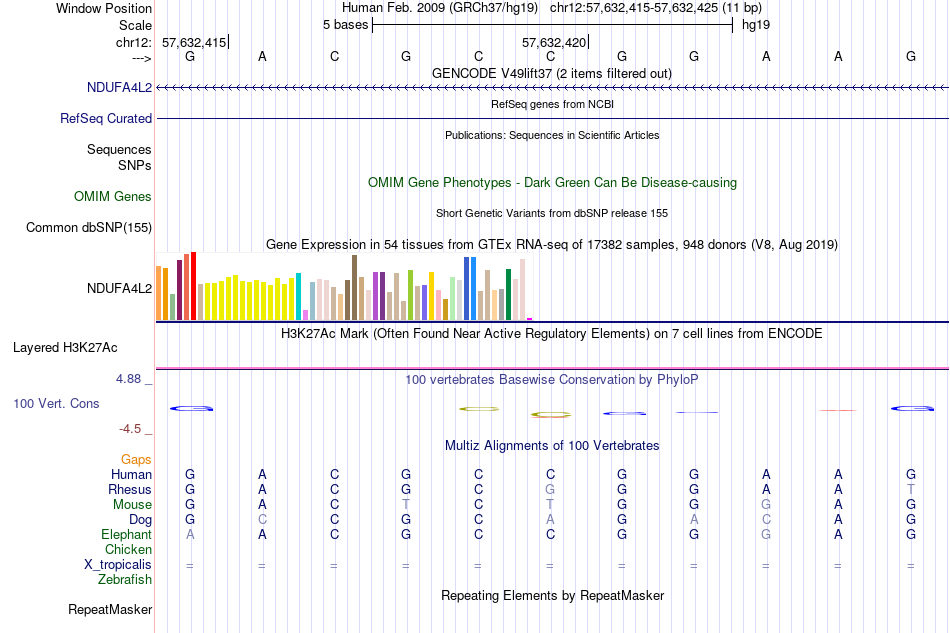
Task: Click the Sequences track label
Action: coord(119,150)
